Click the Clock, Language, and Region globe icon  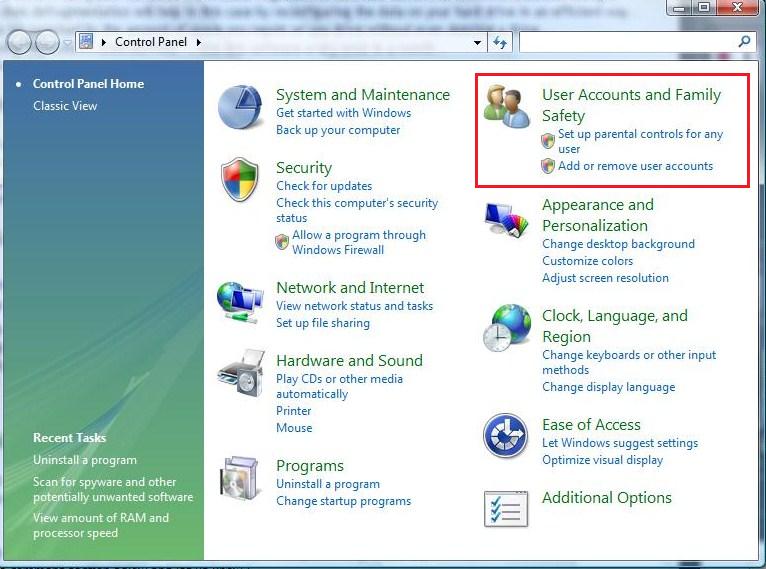(x=507, y=328)
